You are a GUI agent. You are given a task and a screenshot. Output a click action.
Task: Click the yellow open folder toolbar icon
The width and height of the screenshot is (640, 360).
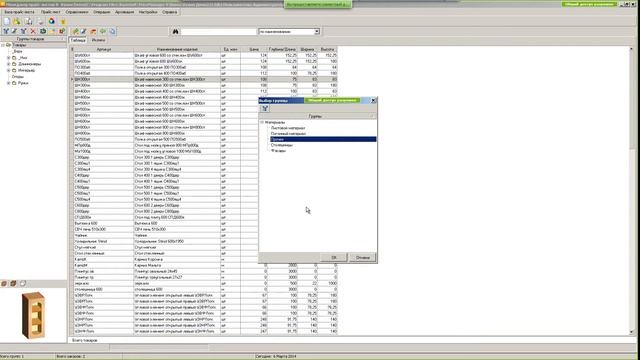pos(17,21)
